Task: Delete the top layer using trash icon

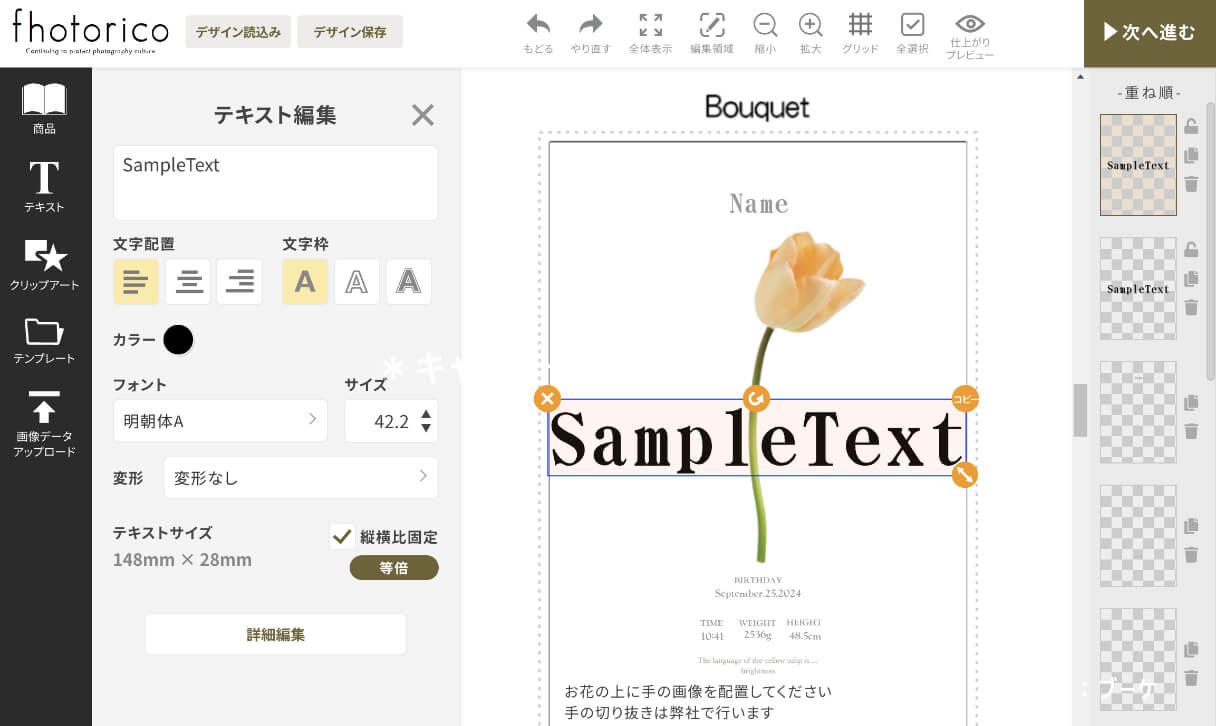Action: pyautogui.click(x=1191, y=184)
